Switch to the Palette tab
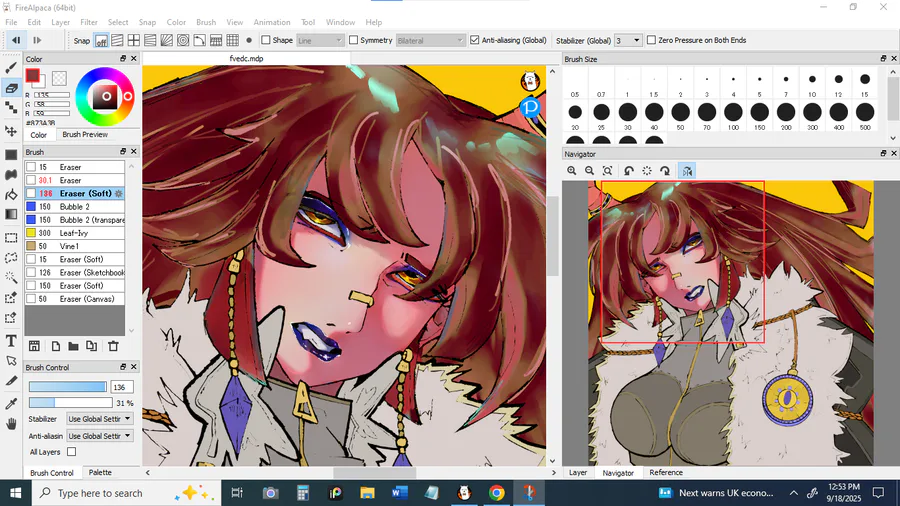Viewport: 900px width, 506px height. point(100,472)
